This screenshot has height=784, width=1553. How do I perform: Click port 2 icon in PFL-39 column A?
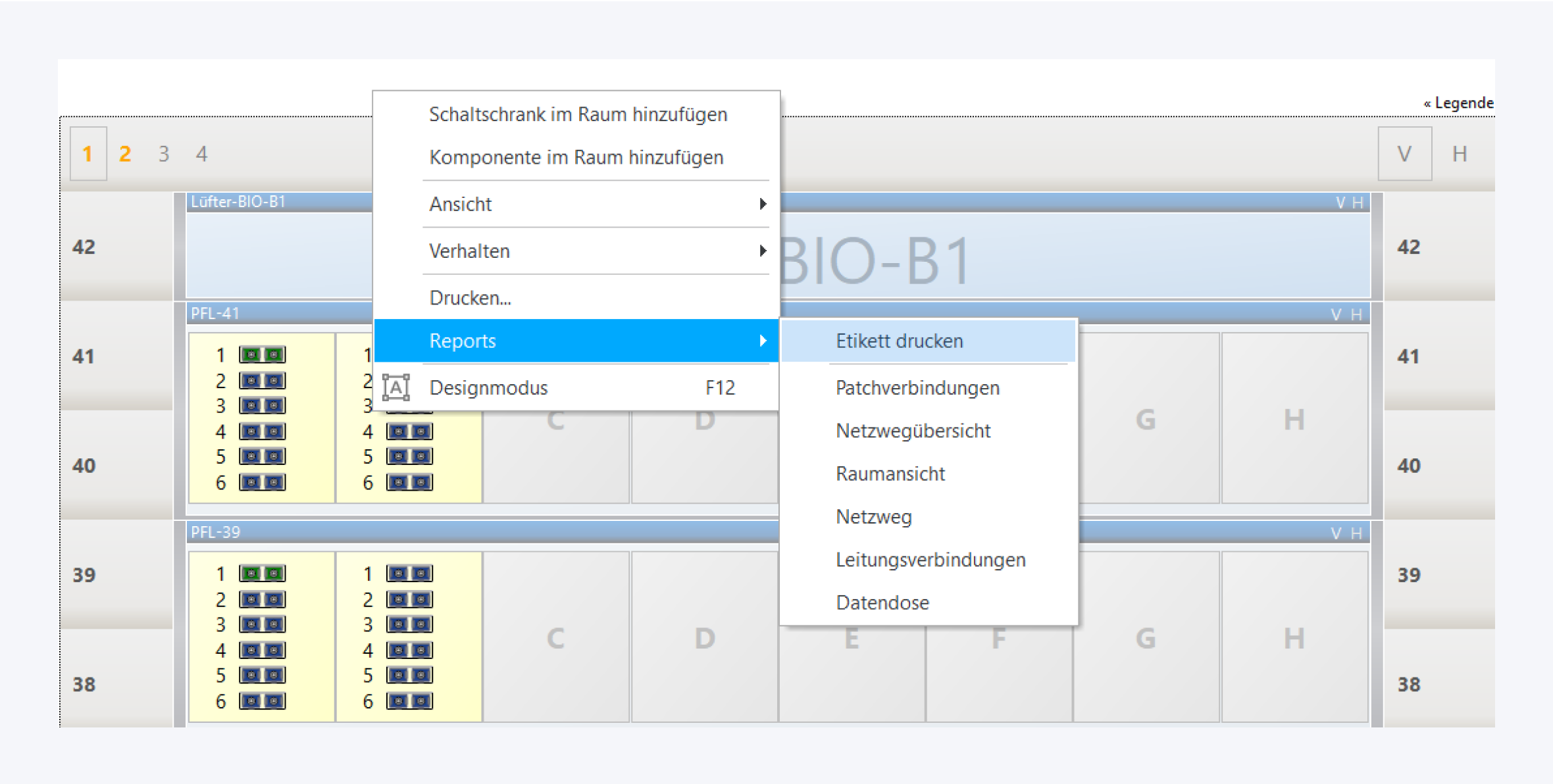coord(262,600)
